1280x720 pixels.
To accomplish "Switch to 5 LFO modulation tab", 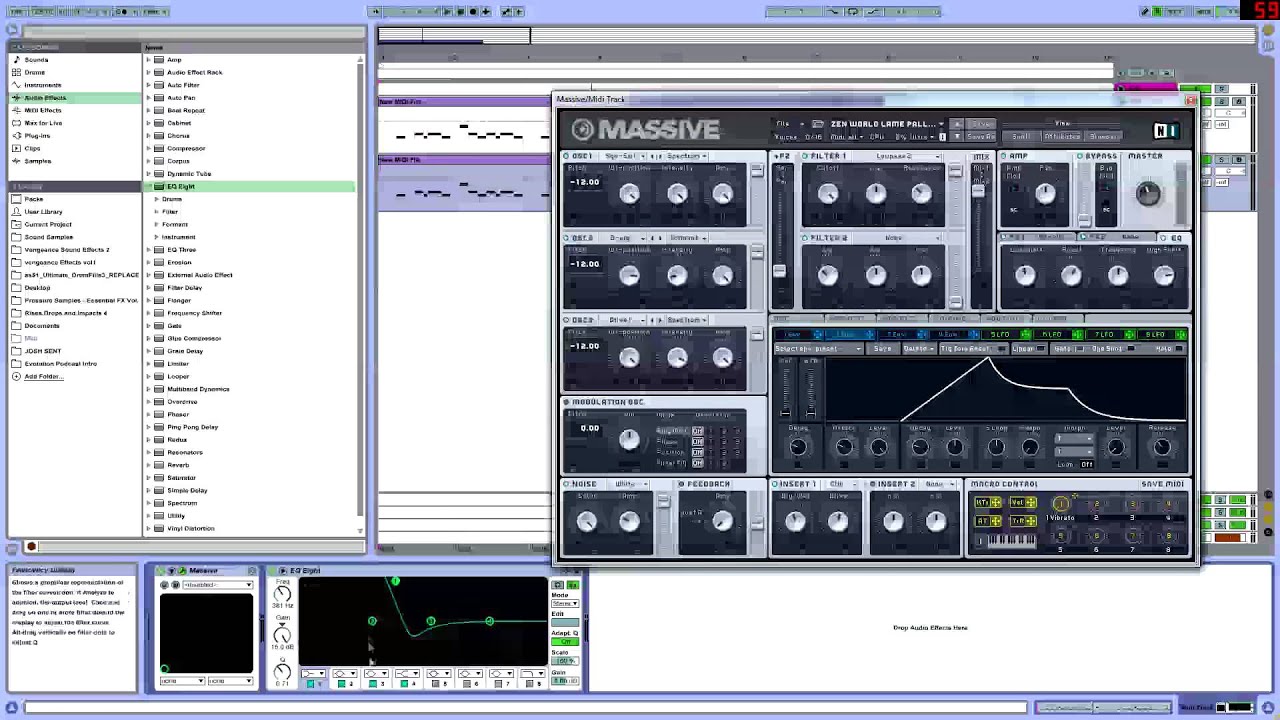I will click(1008, 335).
